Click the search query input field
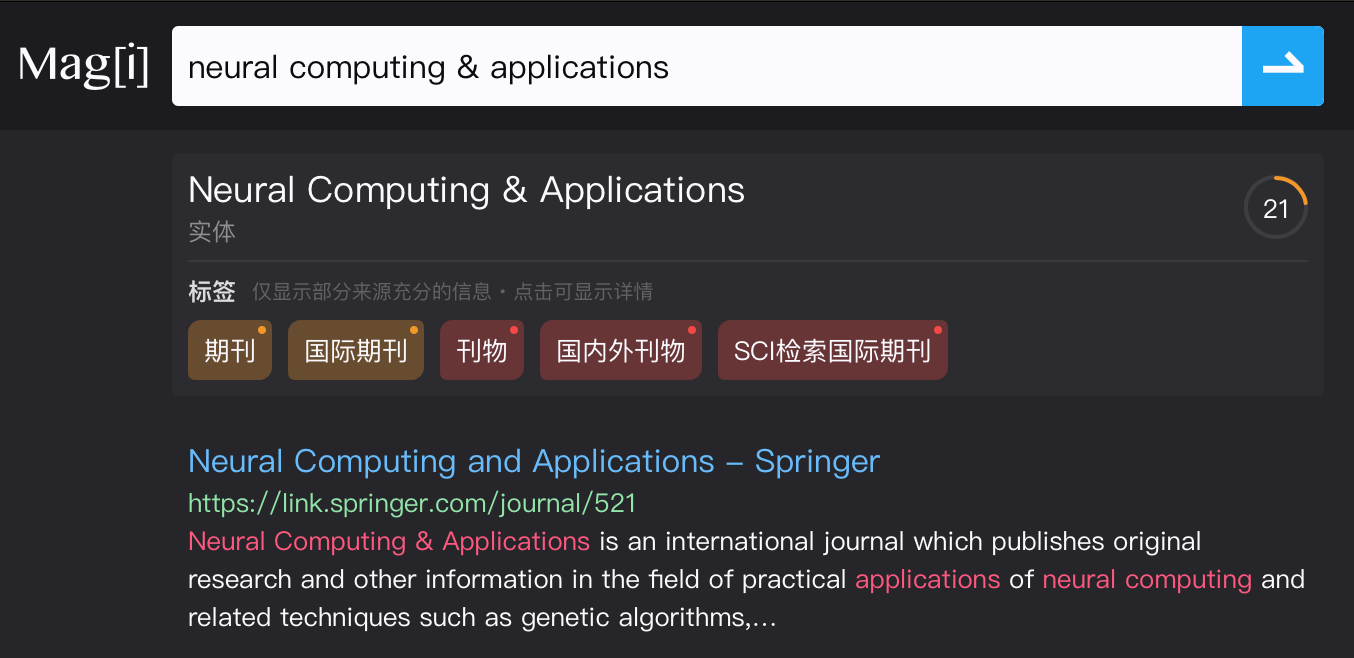1354x658 pixels. [707, 66]
